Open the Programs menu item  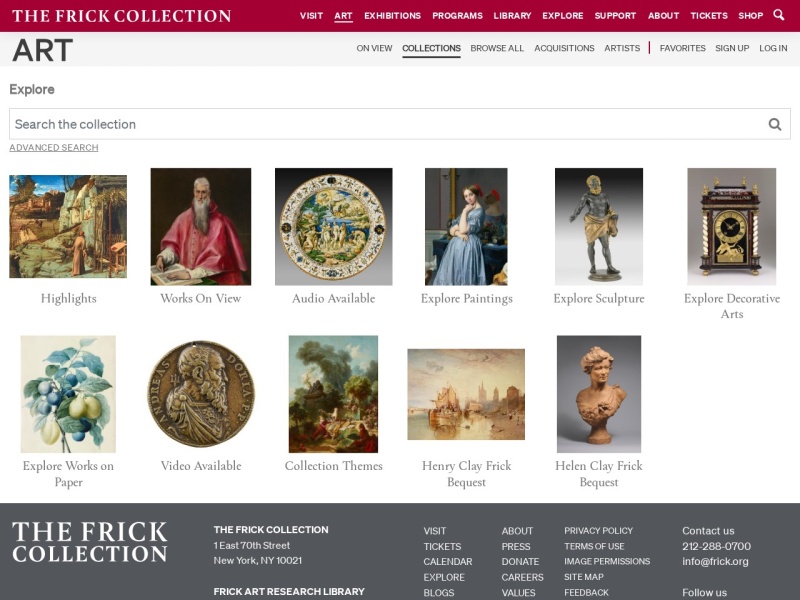click(457, 16)
